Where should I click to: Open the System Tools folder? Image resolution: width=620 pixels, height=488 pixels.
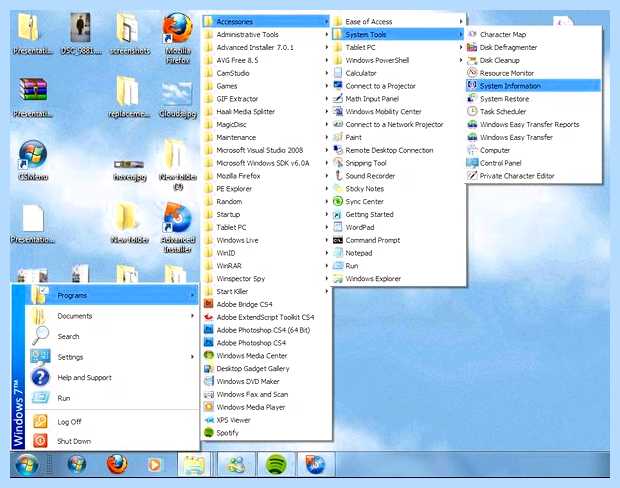[398, 34]
